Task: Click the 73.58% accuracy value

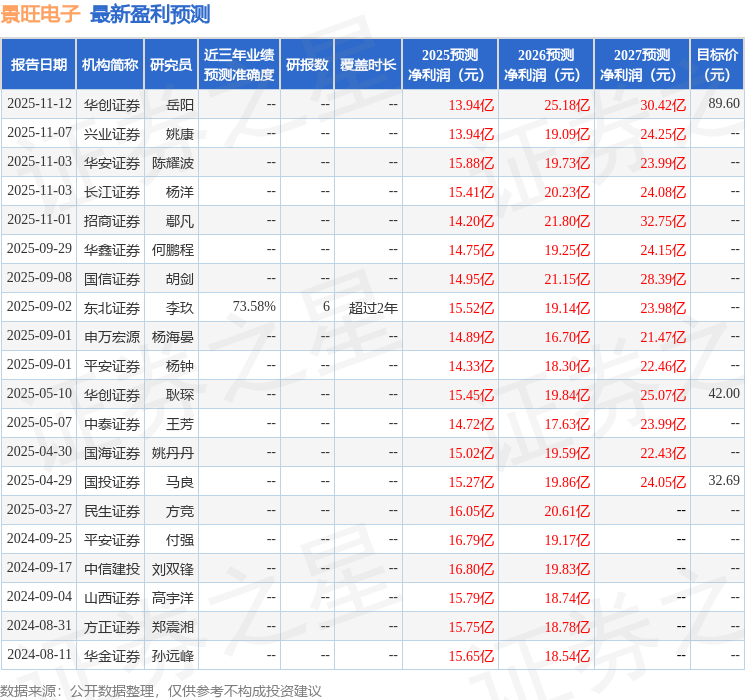Action: pyautogui.click(x=254, y=307)
